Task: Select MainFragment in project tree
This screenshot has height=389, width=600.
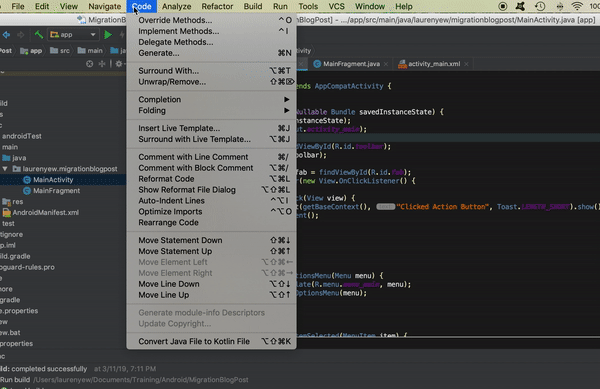Action: coord(56,190)
